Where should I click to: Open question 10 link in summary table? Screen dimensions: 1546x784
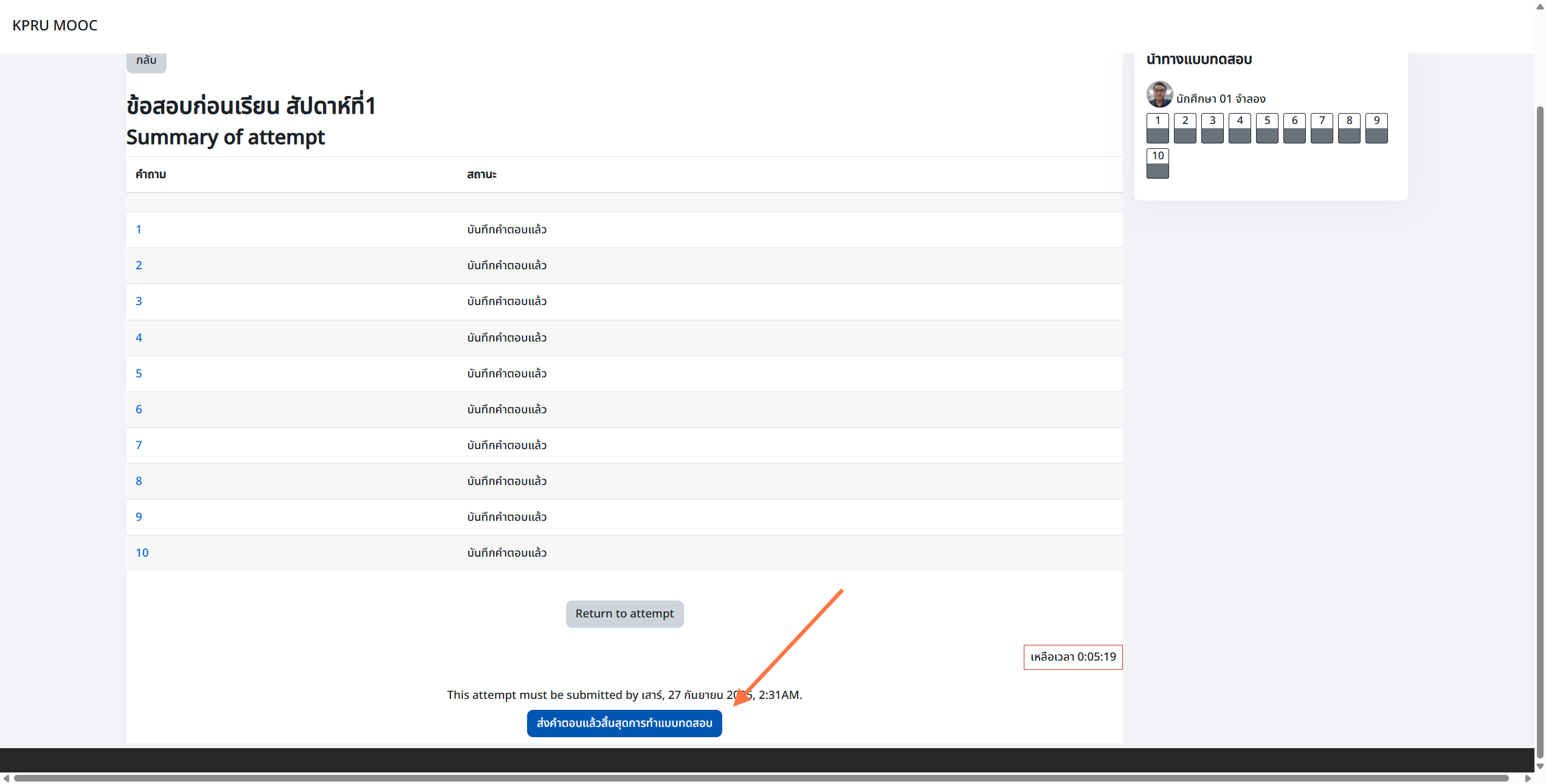click(142, 553)
